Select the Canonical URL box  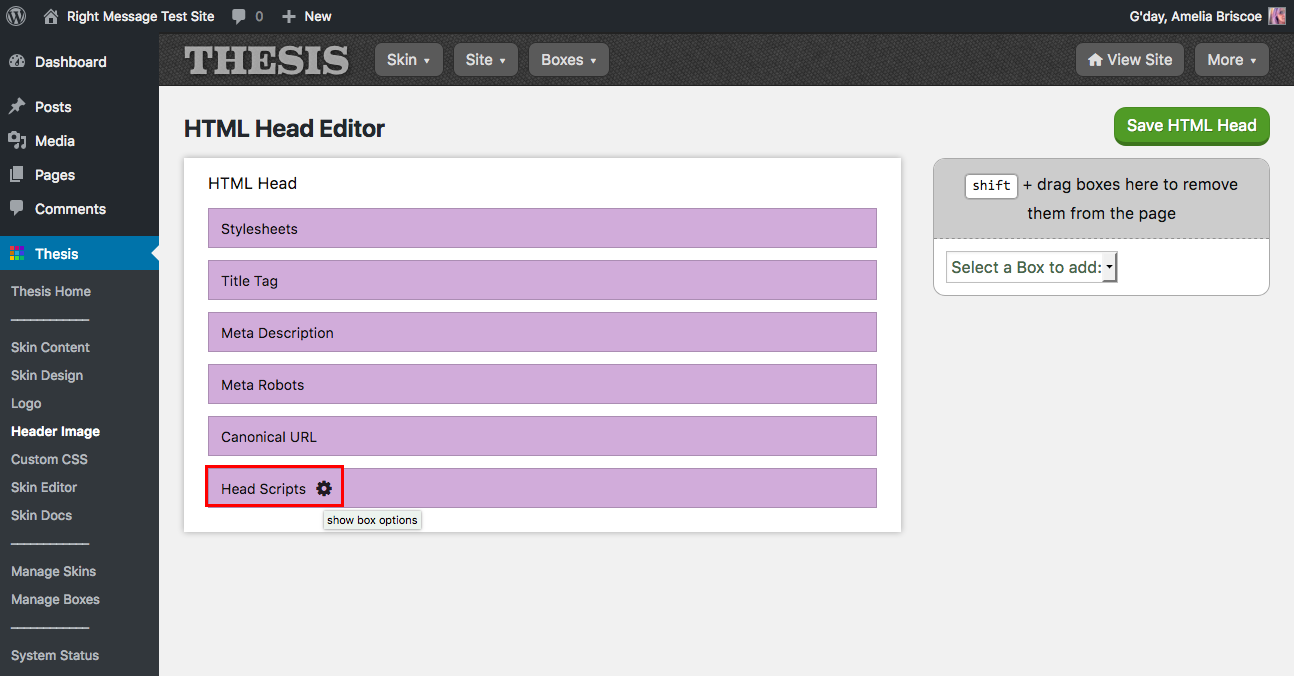tap(542, 436)
